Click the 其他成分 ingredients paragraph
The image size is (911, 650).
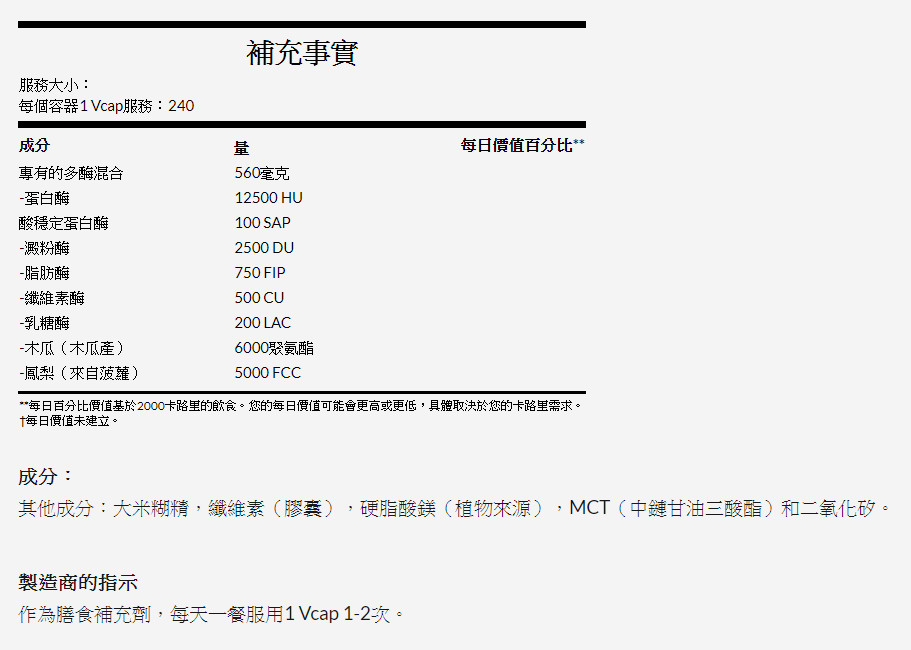coord(454,508)
